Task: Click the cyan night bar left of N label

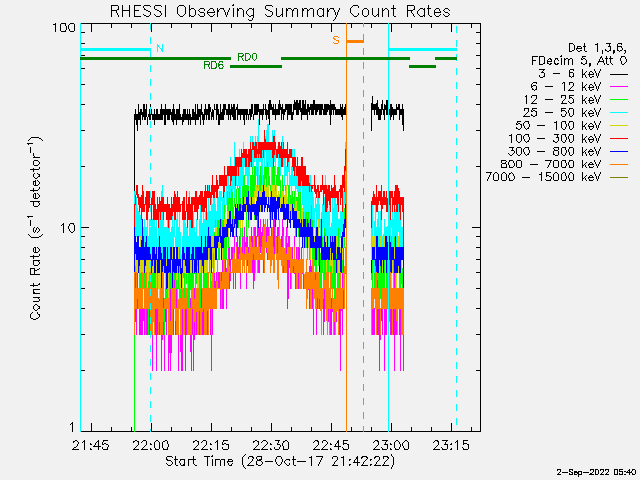Action: 116,50
